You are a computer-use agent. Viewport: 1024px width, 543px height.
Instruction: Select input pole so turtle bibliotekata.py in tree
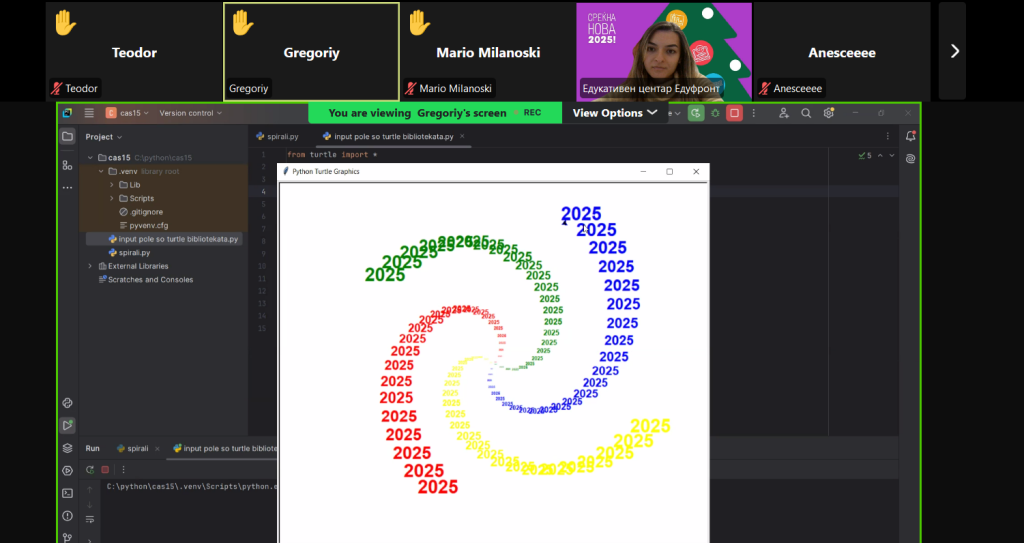pos(173,239)
